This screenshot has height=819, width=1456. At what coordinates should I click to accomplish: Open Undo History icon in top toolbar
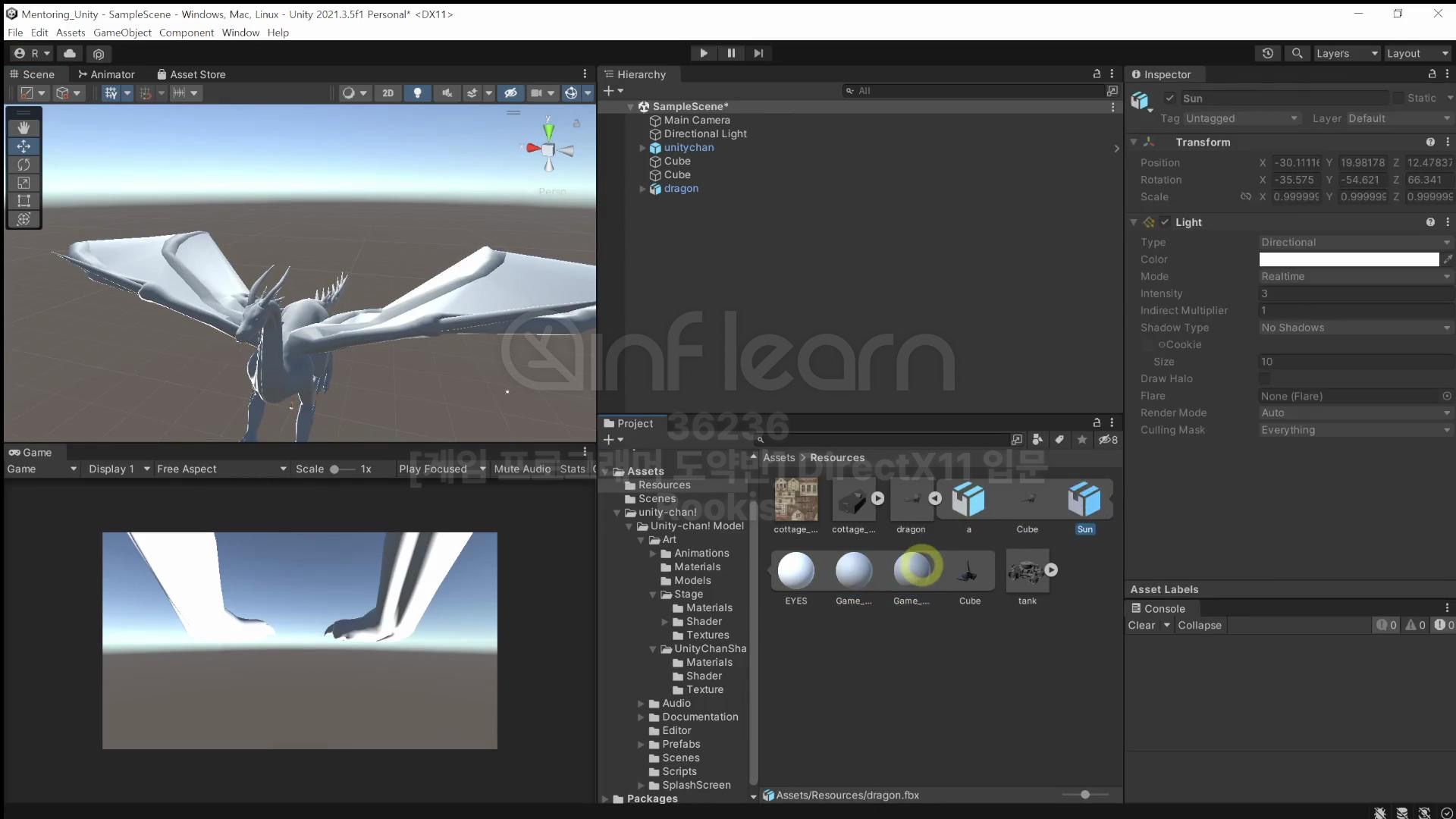click(x=1268, y=53)
